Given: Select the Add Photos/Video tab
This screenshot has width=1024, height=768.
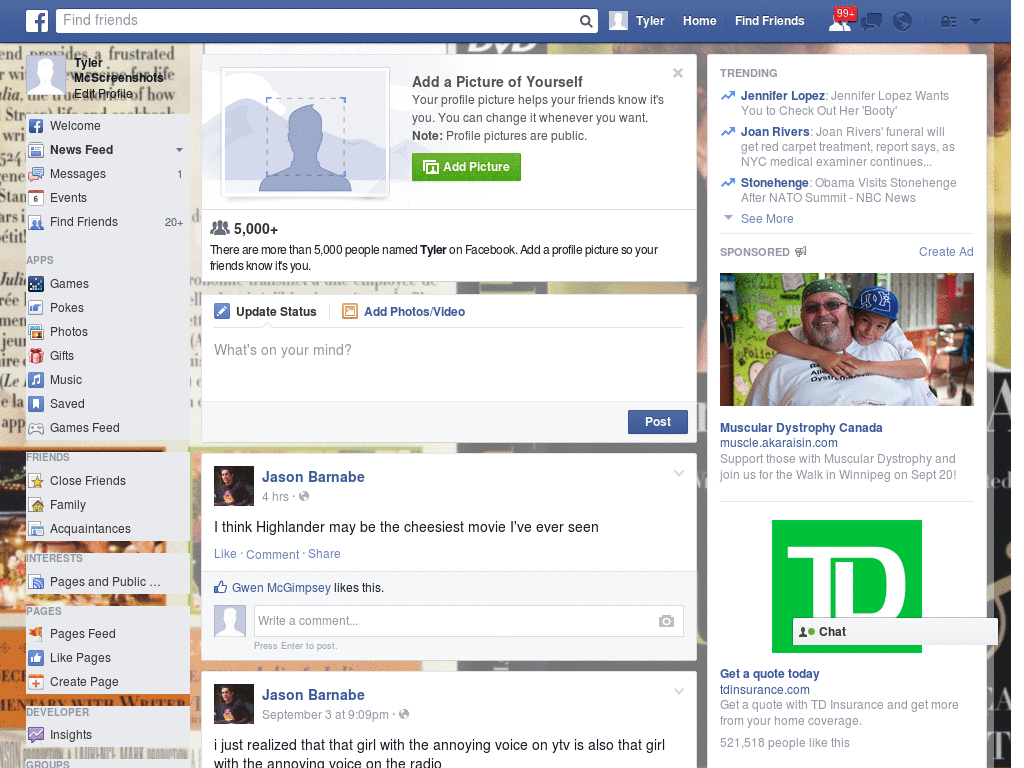Looking at the screenshot, I should (404, 312).
